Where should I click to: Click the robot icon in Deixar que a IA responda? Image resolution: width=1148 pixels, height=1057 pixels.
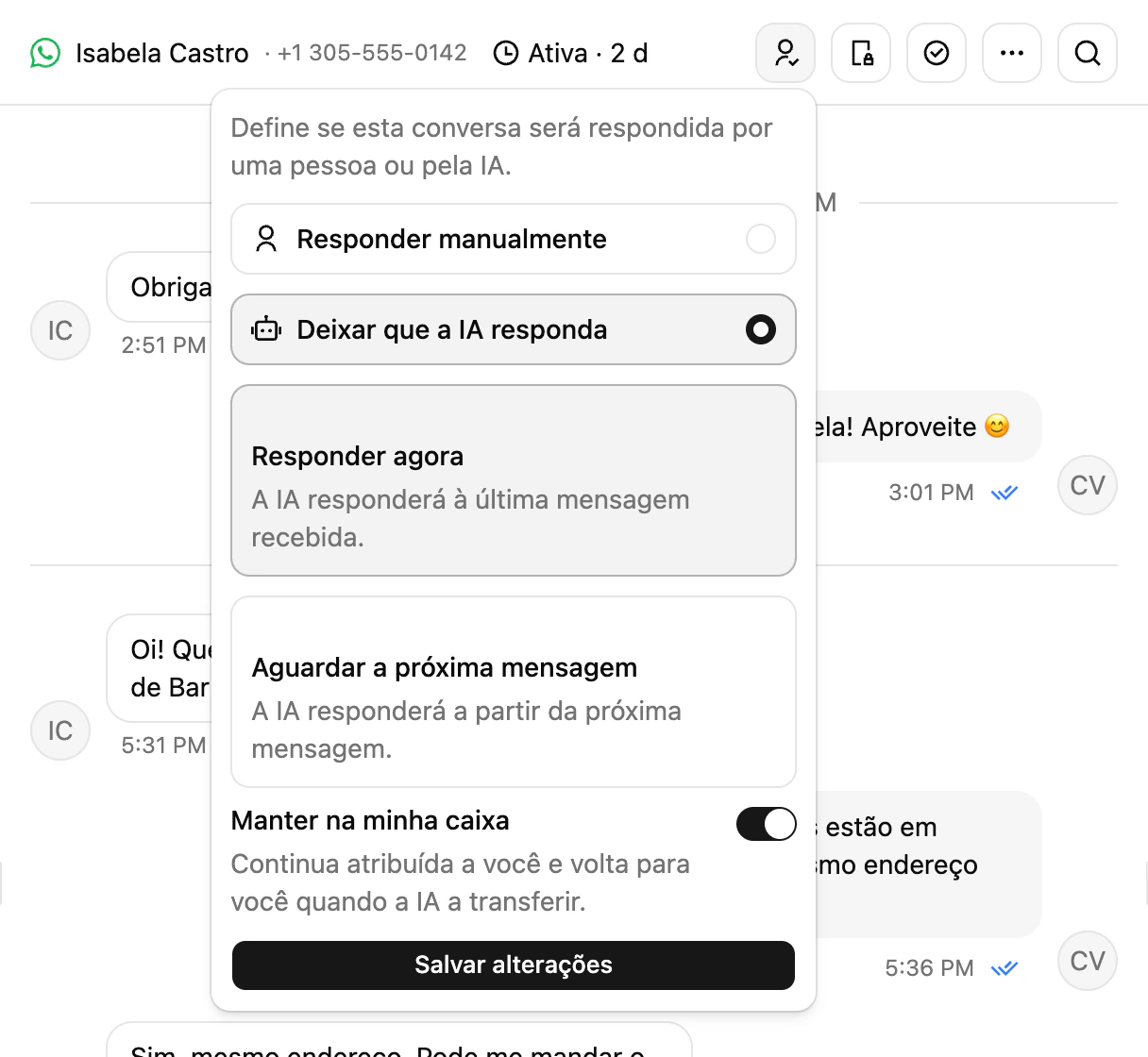click(266, 329)
